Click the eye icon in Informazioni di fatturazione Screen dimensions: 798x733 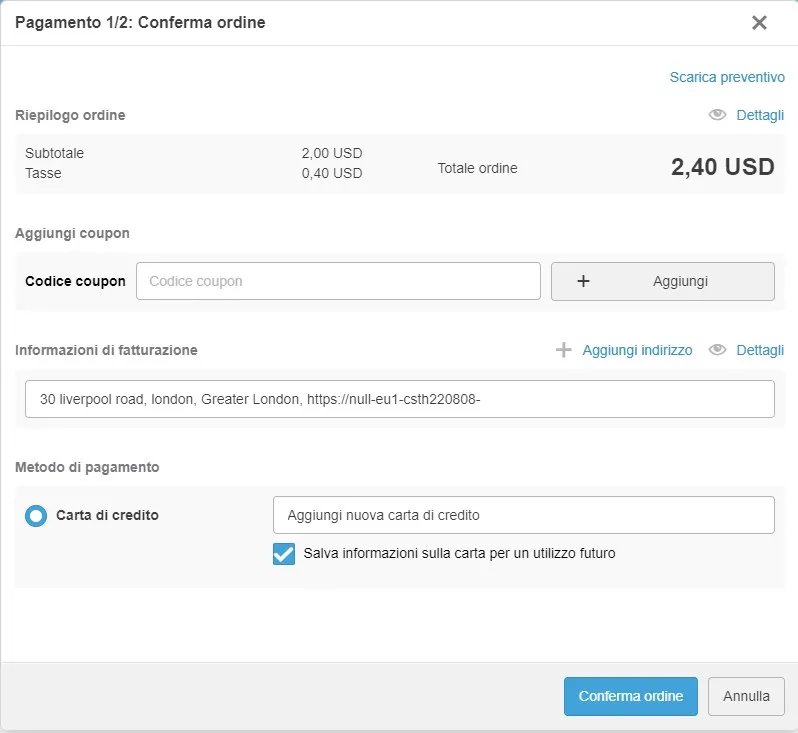[x=717, y=350]
